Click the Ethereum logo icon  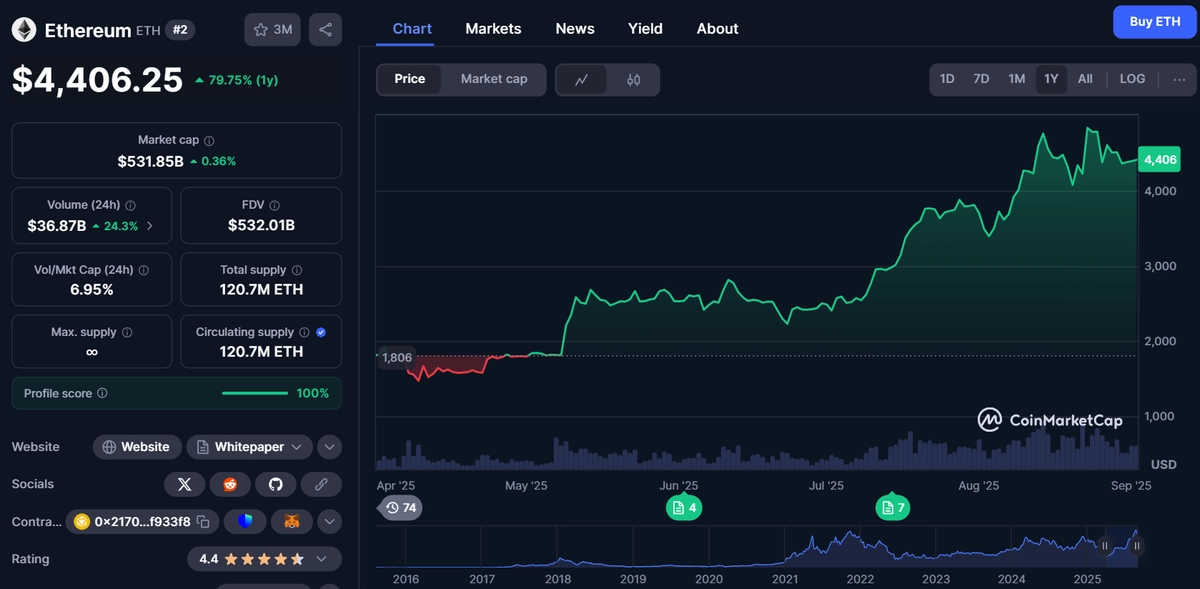pos(23,30)
